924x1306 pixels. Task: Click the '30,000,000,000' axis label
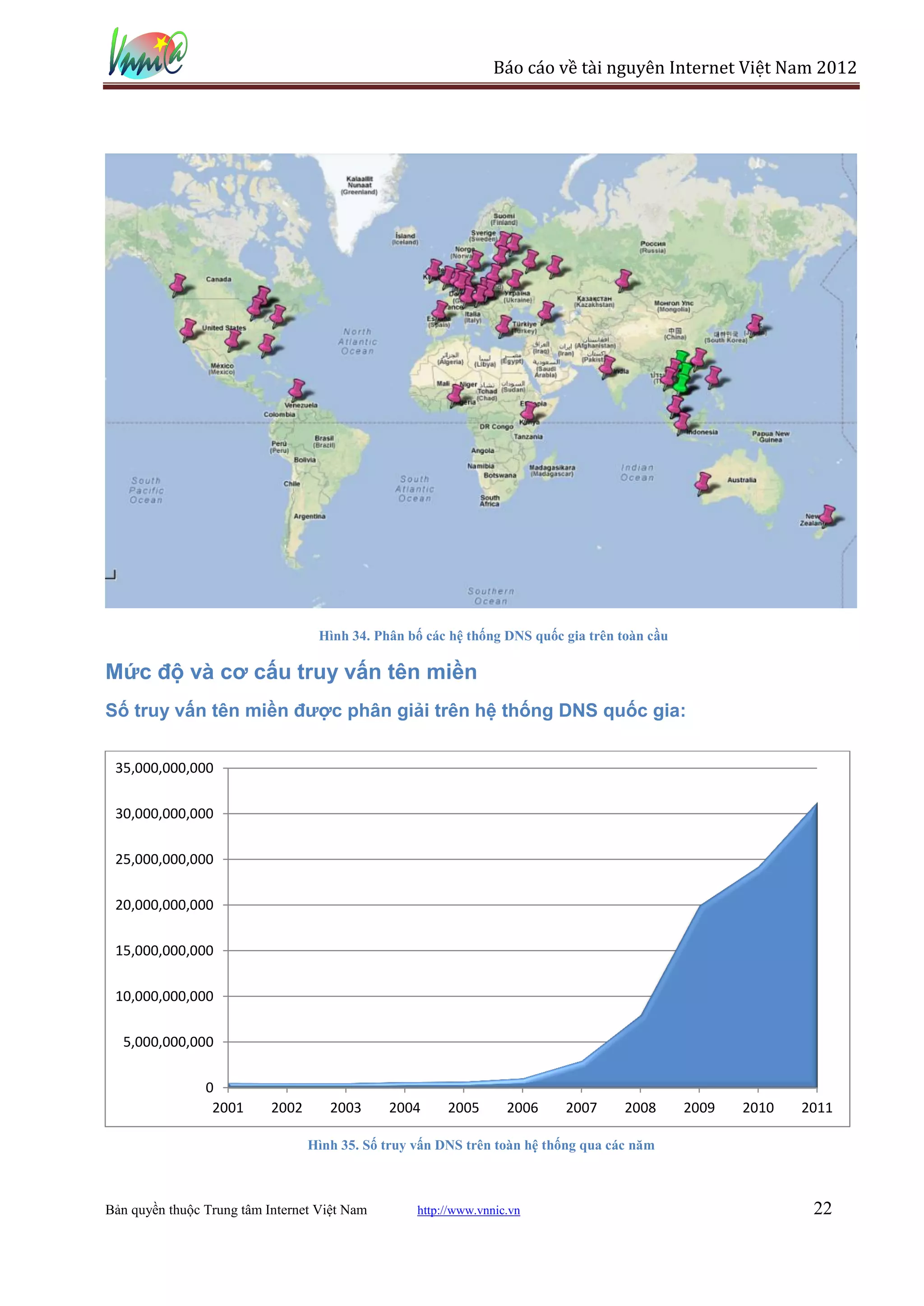164,814
